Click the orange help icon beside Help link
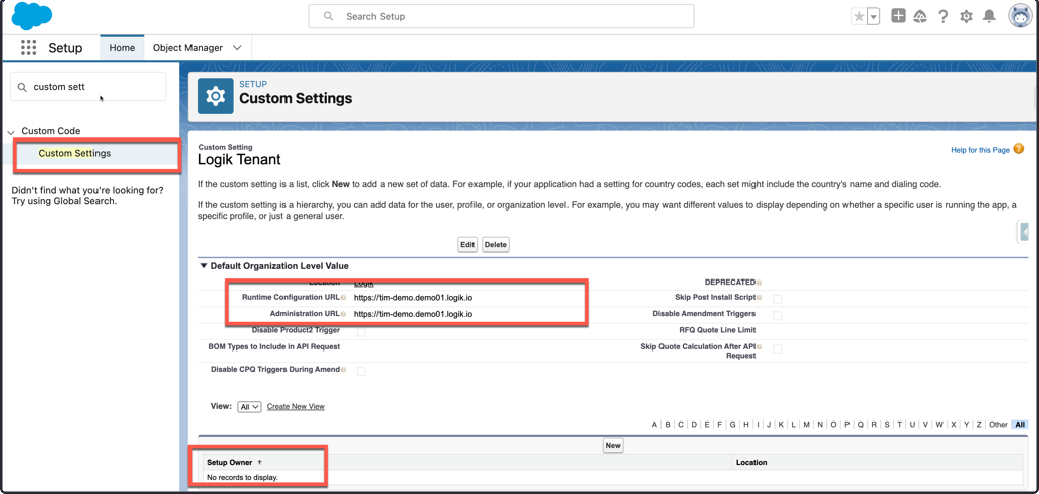 point(1018,149)
